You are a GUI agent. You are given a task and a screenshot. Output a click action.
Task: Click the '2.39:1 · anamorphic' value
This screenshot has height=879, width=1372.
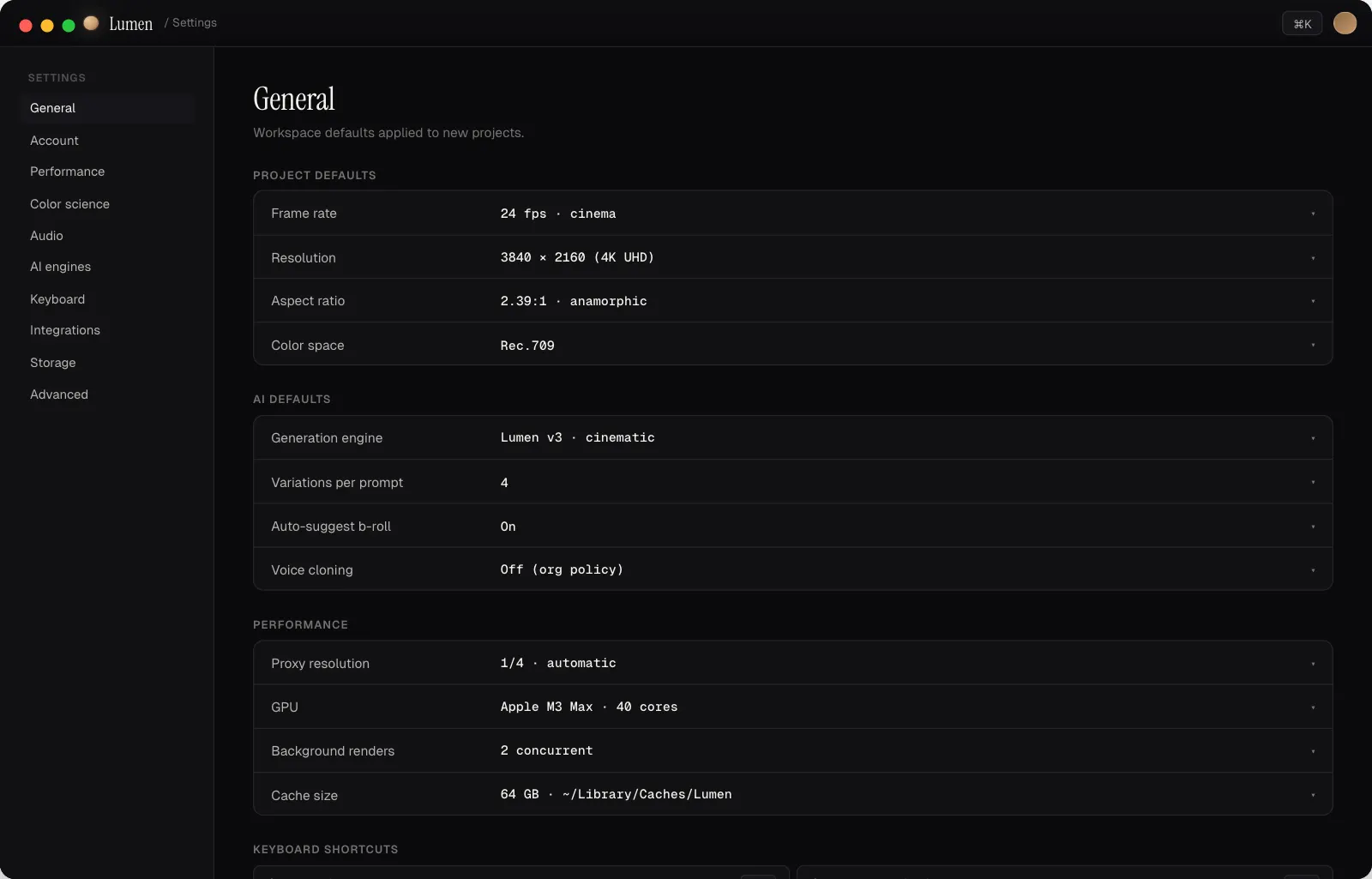574,301
